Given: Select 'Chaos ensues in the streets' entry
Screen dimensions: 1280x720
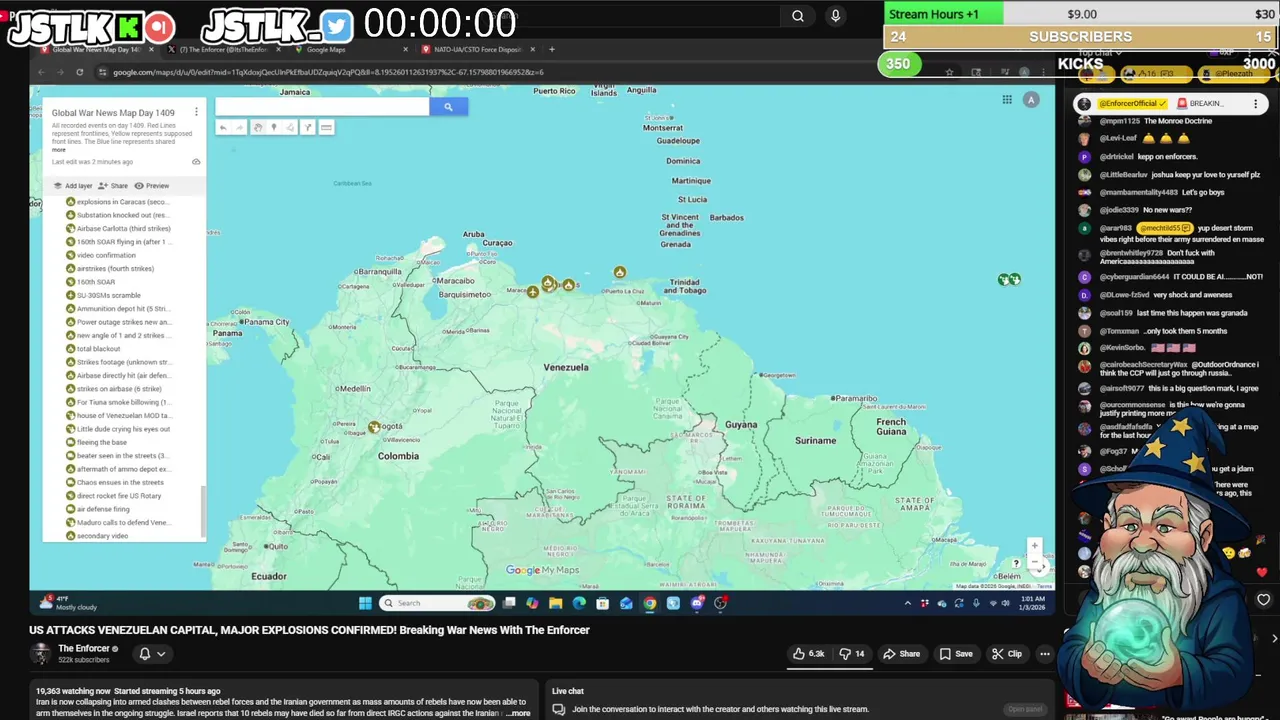Looking at the screenshot, I should (x=115, y=482).
